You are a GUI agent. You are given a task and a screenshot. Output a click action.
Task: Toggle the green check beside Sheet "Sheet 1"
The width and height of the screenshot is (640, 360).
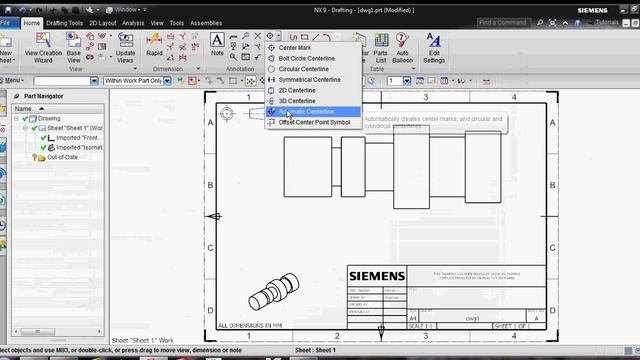pyautogui.click(x=34, y=128)
